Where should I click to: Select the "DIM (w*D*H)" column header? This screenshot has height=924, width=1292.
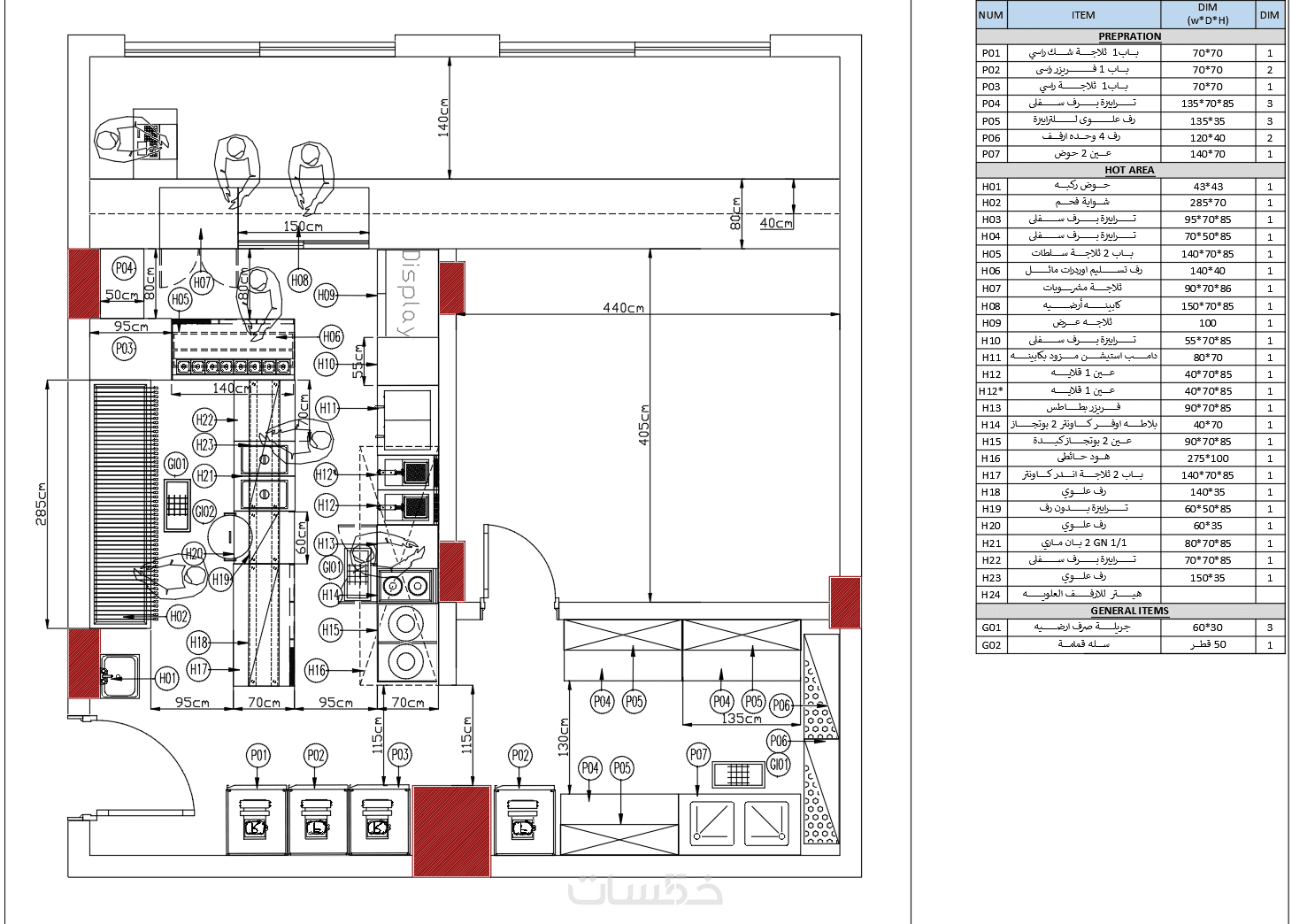(x=1208, y=15)
